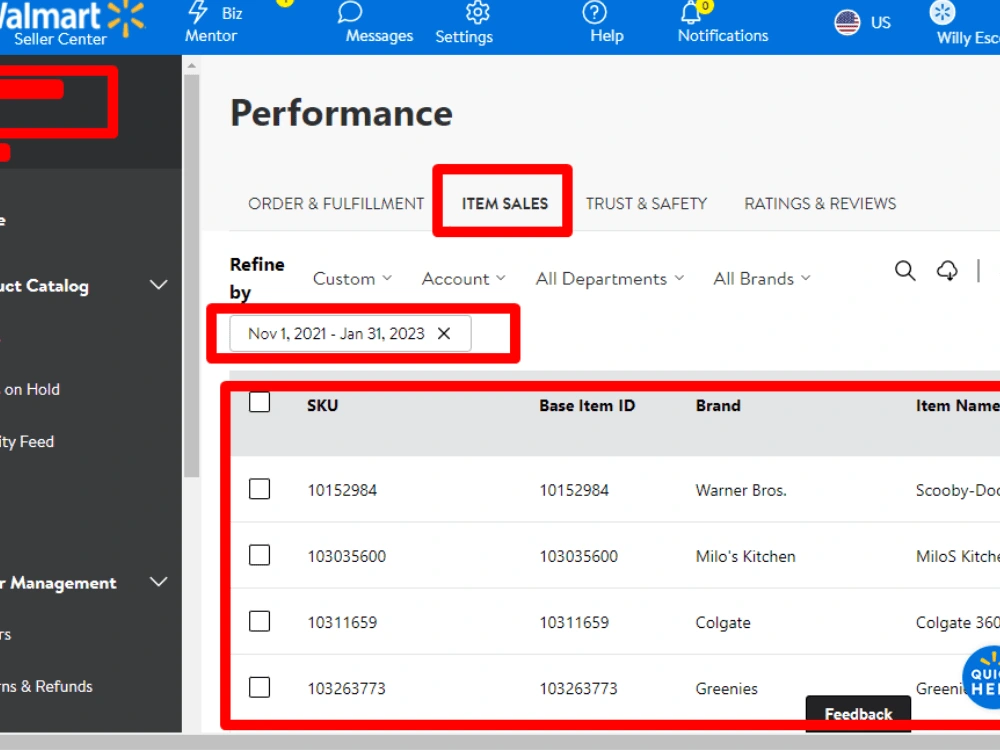
Task: Click search magnifier icon in table toolbar
Action: [x=905, y=271]
